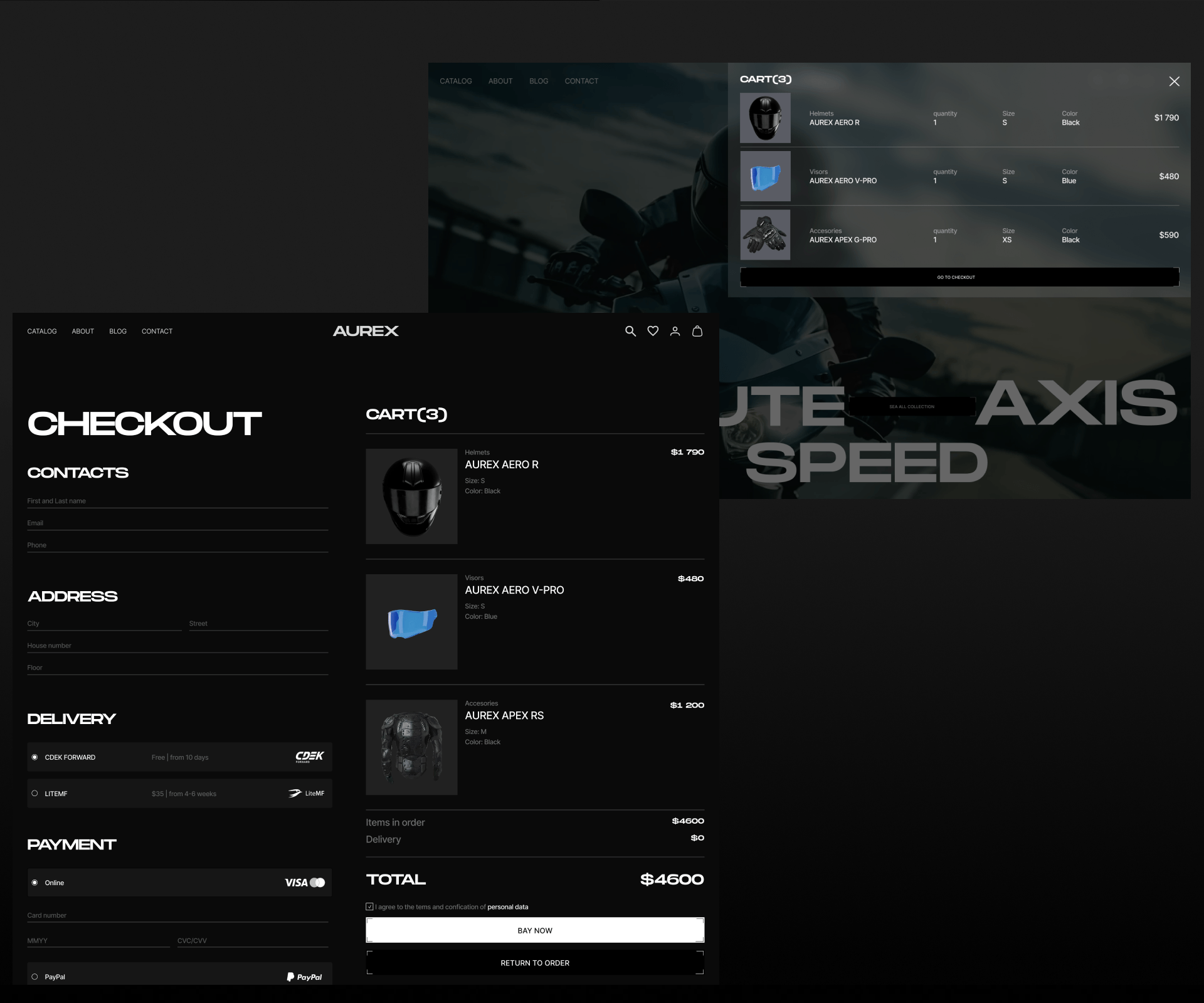The image size is (1204, 1003).
Task: Toggle the personal data agreement checkbox
Action: (370, 906)
